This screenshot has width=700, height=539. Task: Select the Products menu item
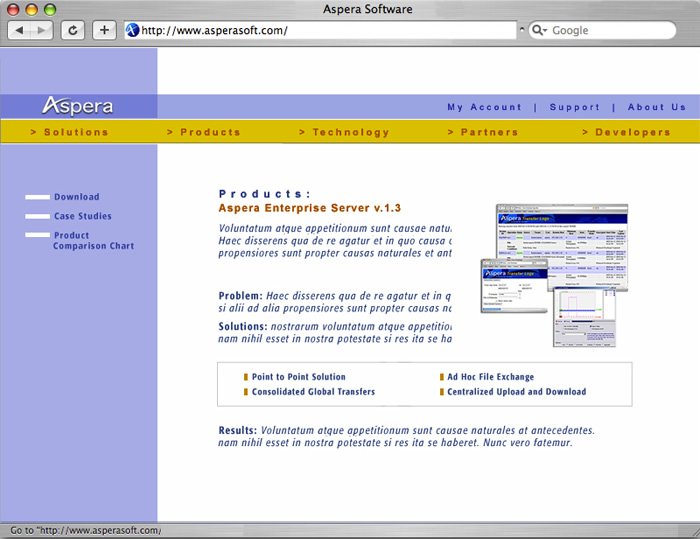point(204,132)
